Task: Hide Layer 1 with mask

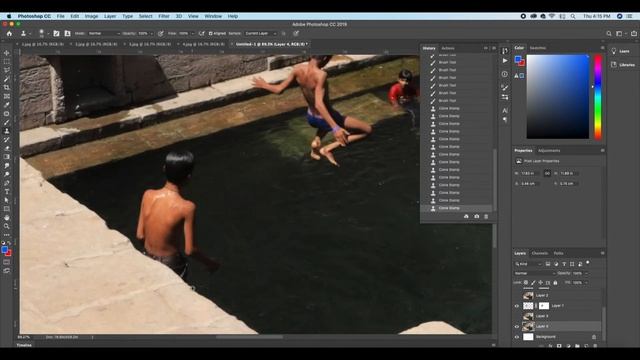Action: point(517,306)
